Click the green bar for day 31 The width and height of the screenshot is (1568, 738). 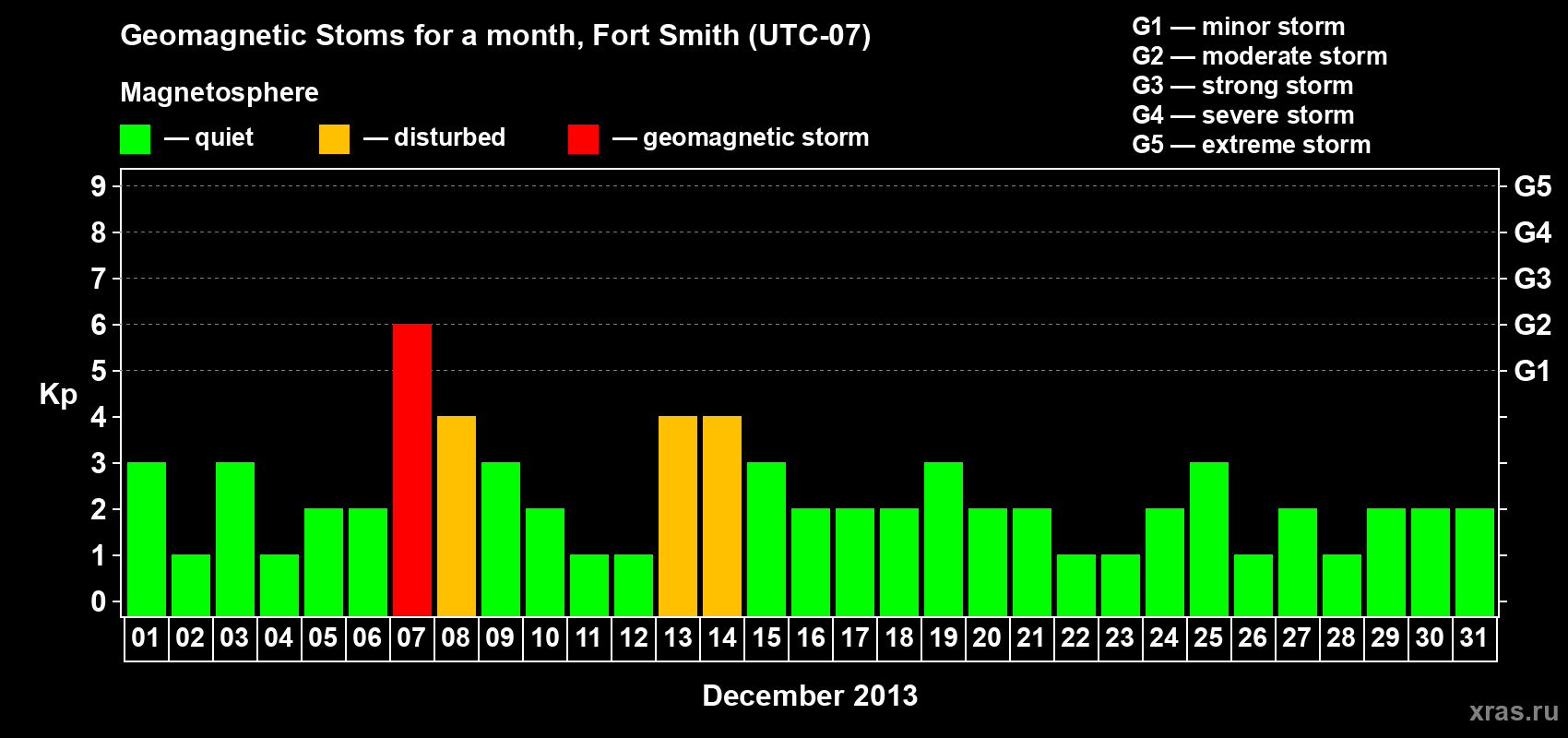click(1475, 563)
